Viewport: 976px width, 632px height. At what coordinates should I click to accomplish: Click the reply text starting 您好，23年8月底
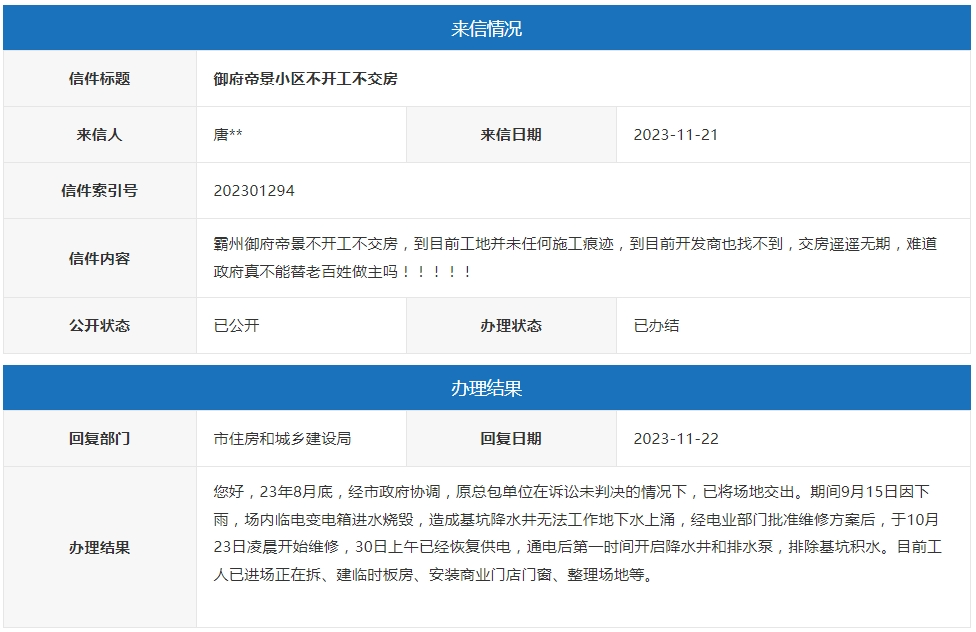pyautogui.click(x=578, y=533)
